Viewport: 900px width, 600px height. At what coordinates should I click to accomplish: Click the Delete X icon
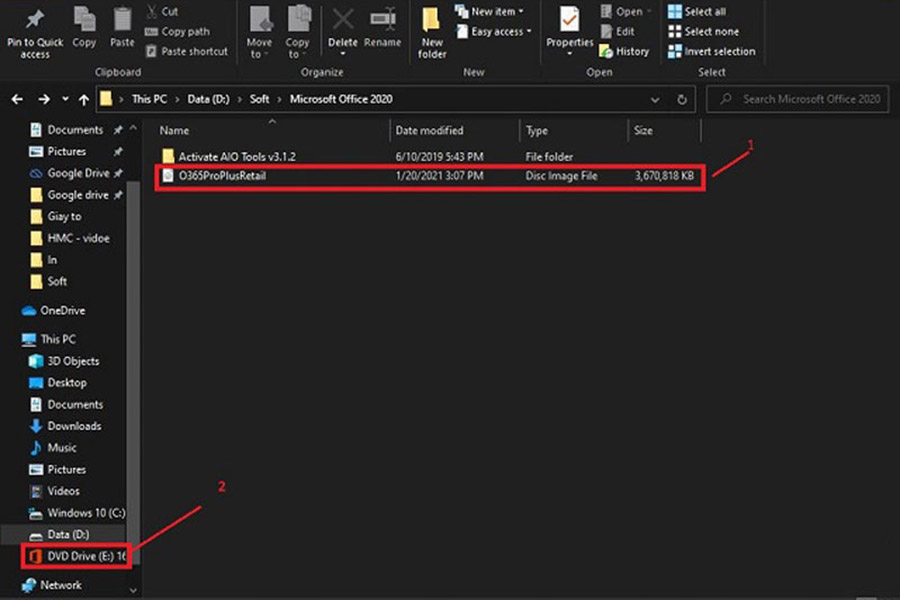[x=343, y=20]
